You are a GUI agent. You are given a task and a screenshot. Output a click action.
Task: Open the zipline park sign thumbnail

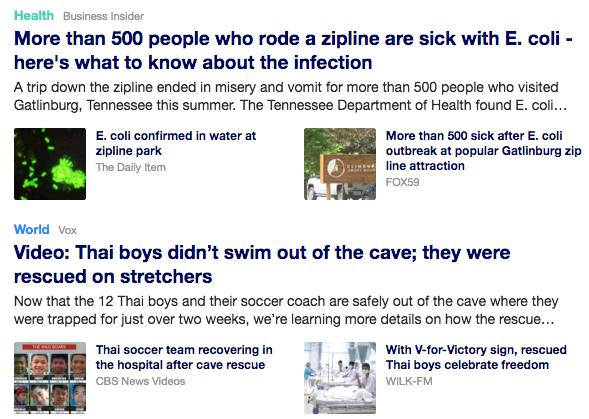[340, 164]
